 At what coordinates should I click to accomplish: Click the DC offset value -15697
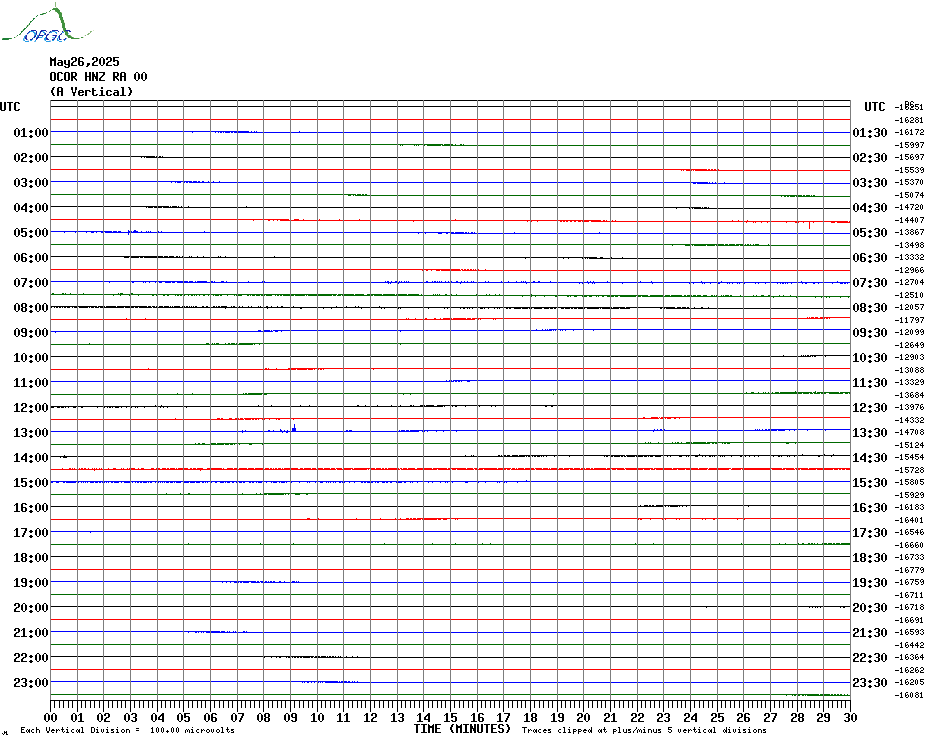pos(909,157)
